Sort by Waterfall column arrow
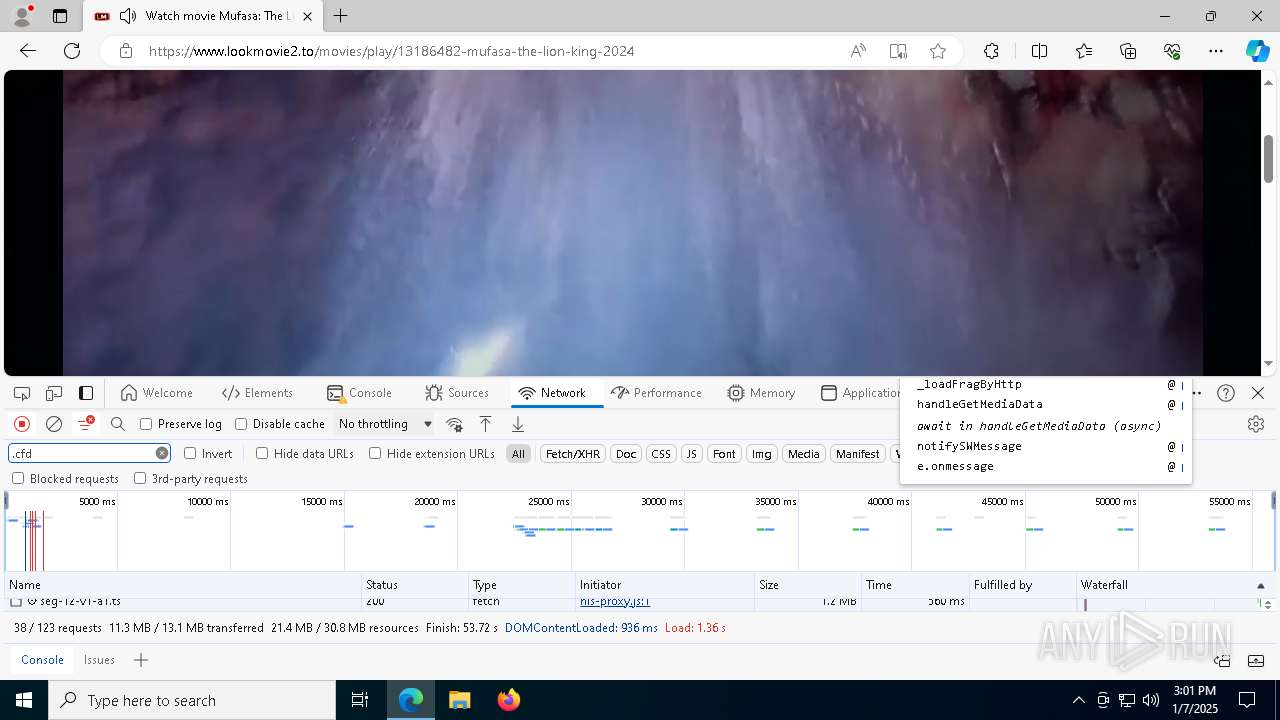Screen dimensions: 1280x720 click(x=1260, y=585)
